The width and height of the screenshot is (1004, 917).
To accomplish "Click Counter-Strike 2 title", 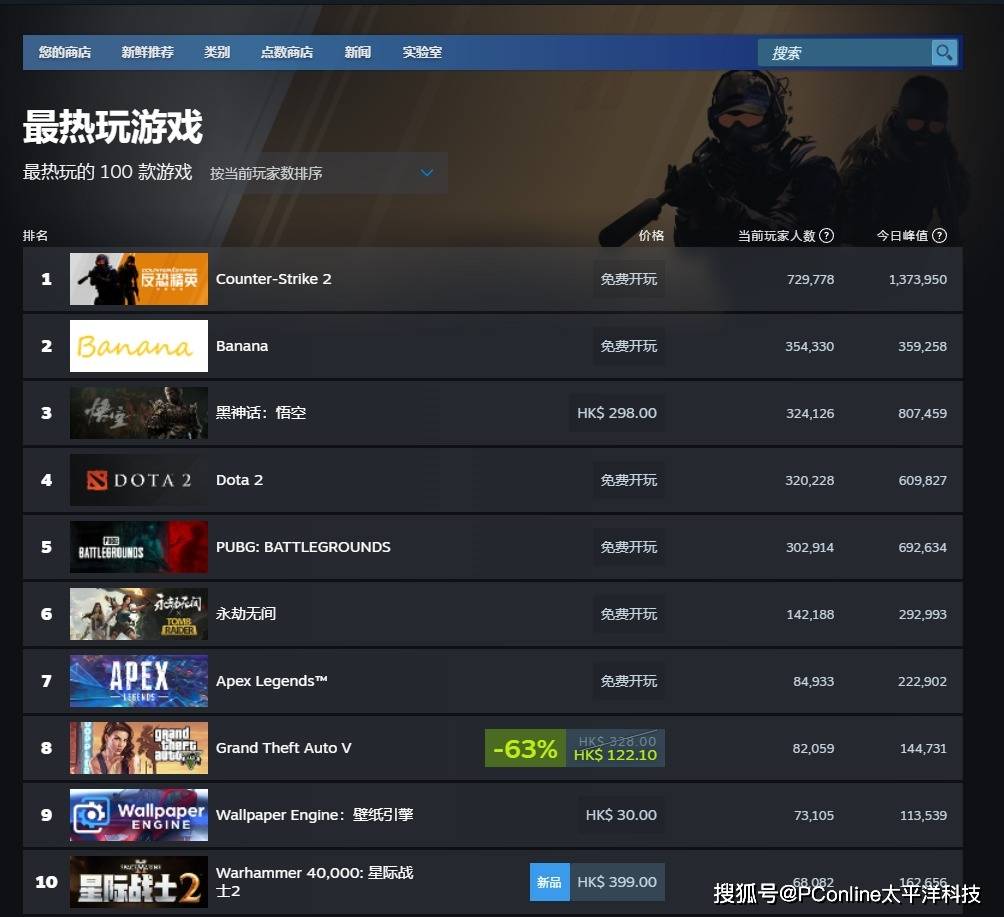I will click(273, 279).
